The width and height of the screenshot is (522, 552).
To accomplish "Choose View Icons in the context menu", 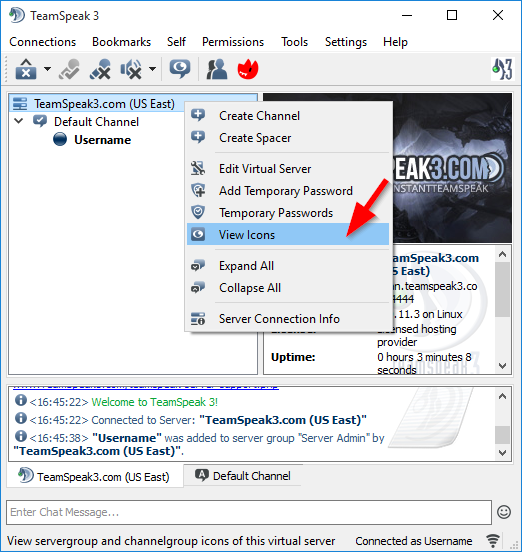I will [x=288, y=234].
